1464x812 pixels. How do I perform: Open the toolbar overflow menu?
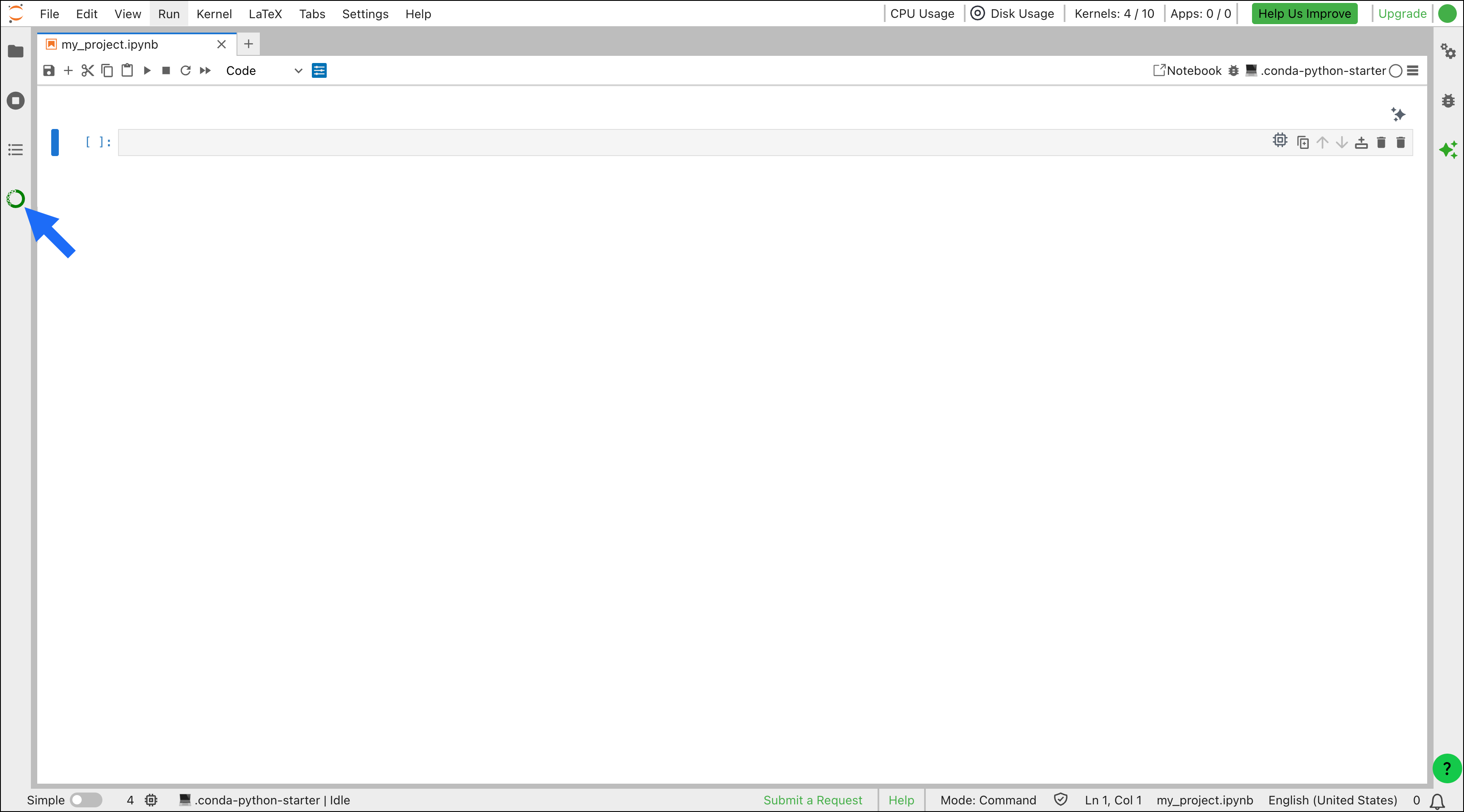coord(1413,71)
